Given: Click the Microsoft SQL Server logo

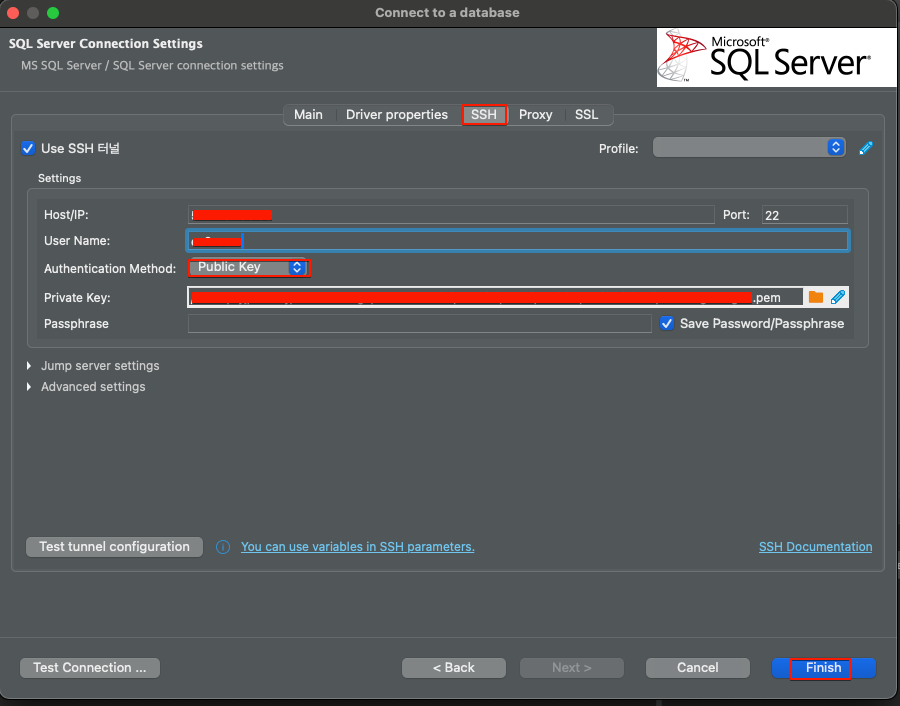Looking at the screenshot, I should pyautogui.click(x=764, y=57).
